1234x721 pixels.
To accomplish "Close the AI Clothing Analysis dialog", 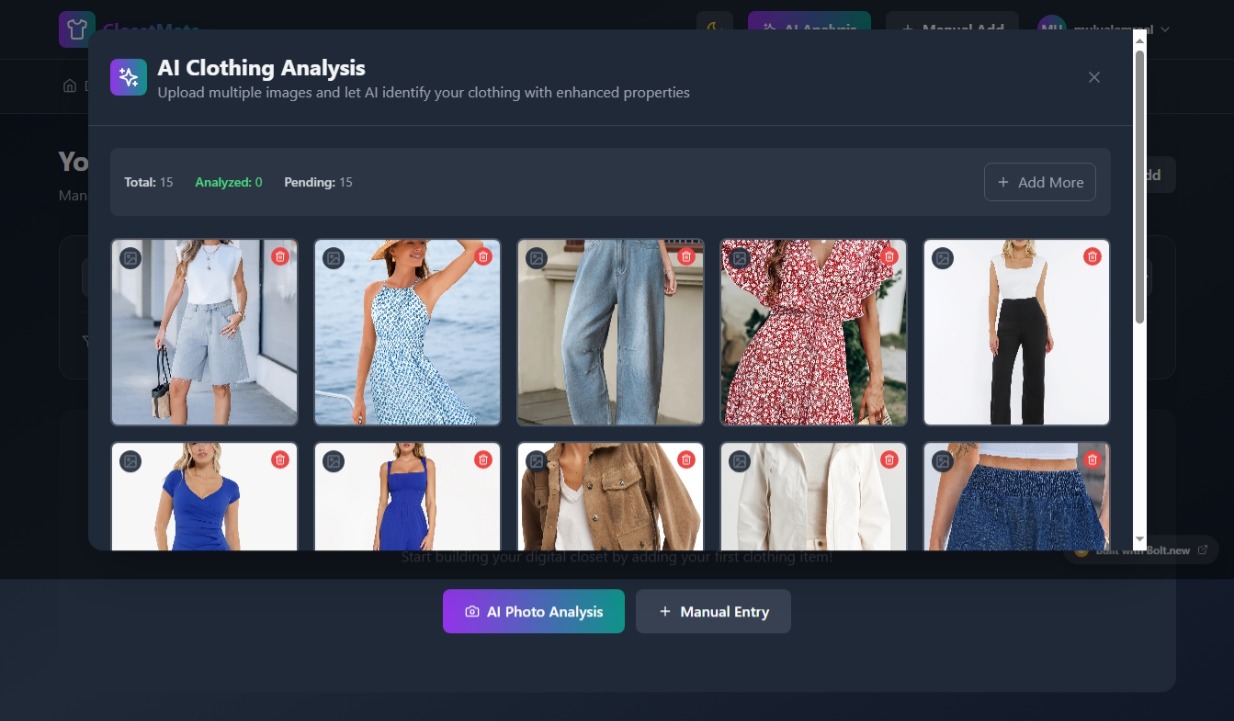I will (x=1094, y=77).
